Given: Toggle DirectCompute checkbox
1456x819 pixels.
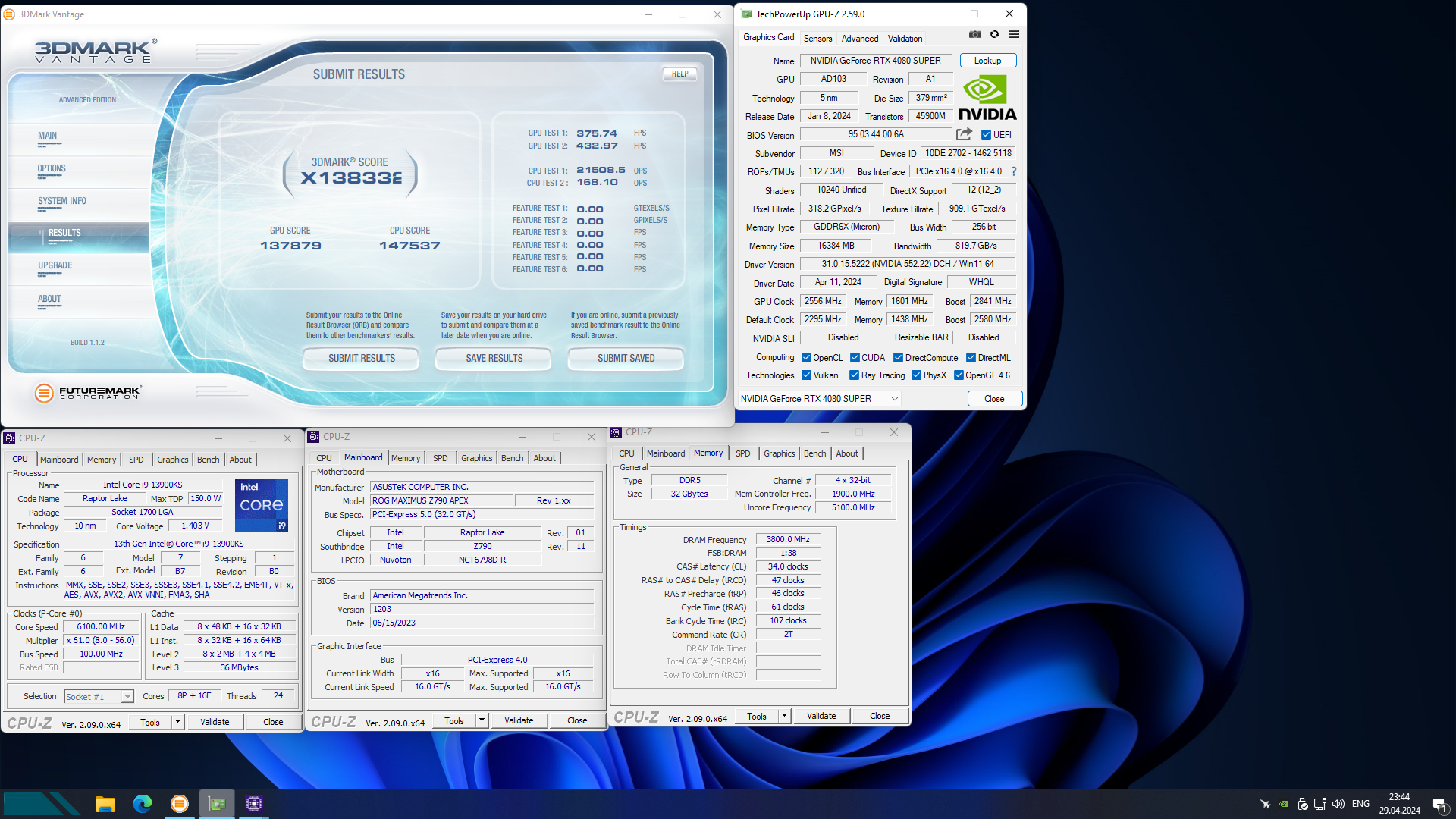Looking at the screenshot, I should (898, 358).
